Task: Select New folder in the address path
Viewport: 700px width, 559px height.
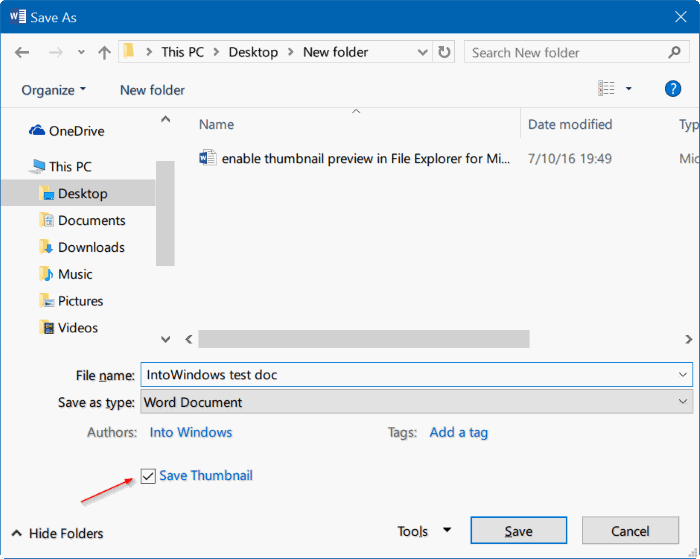Action: [x=336, y=52]
